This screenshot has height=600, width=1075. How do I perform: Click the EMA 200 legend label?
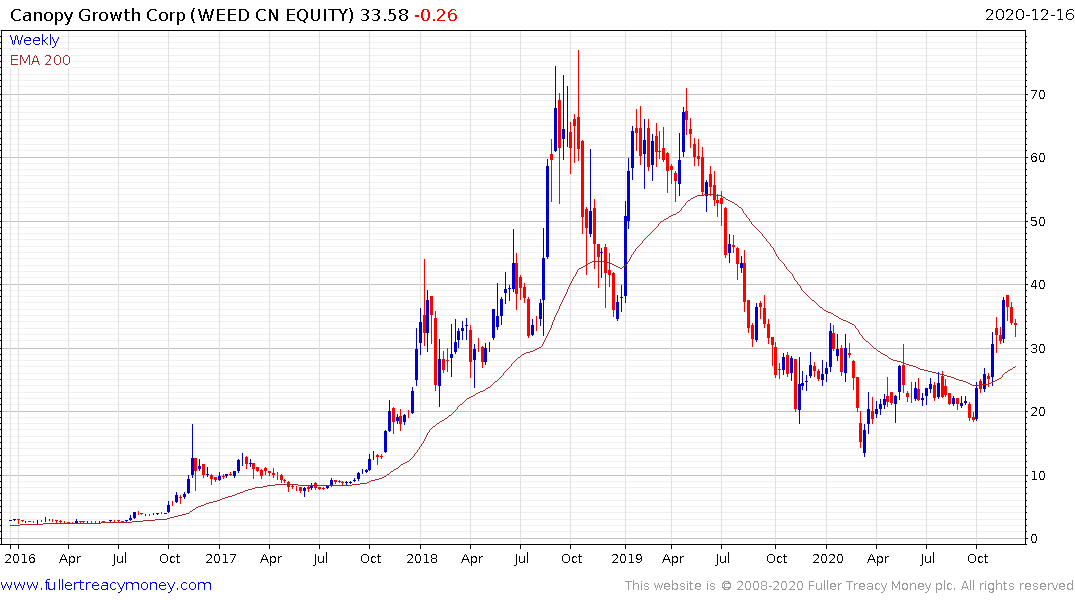[x=40, y=60]
